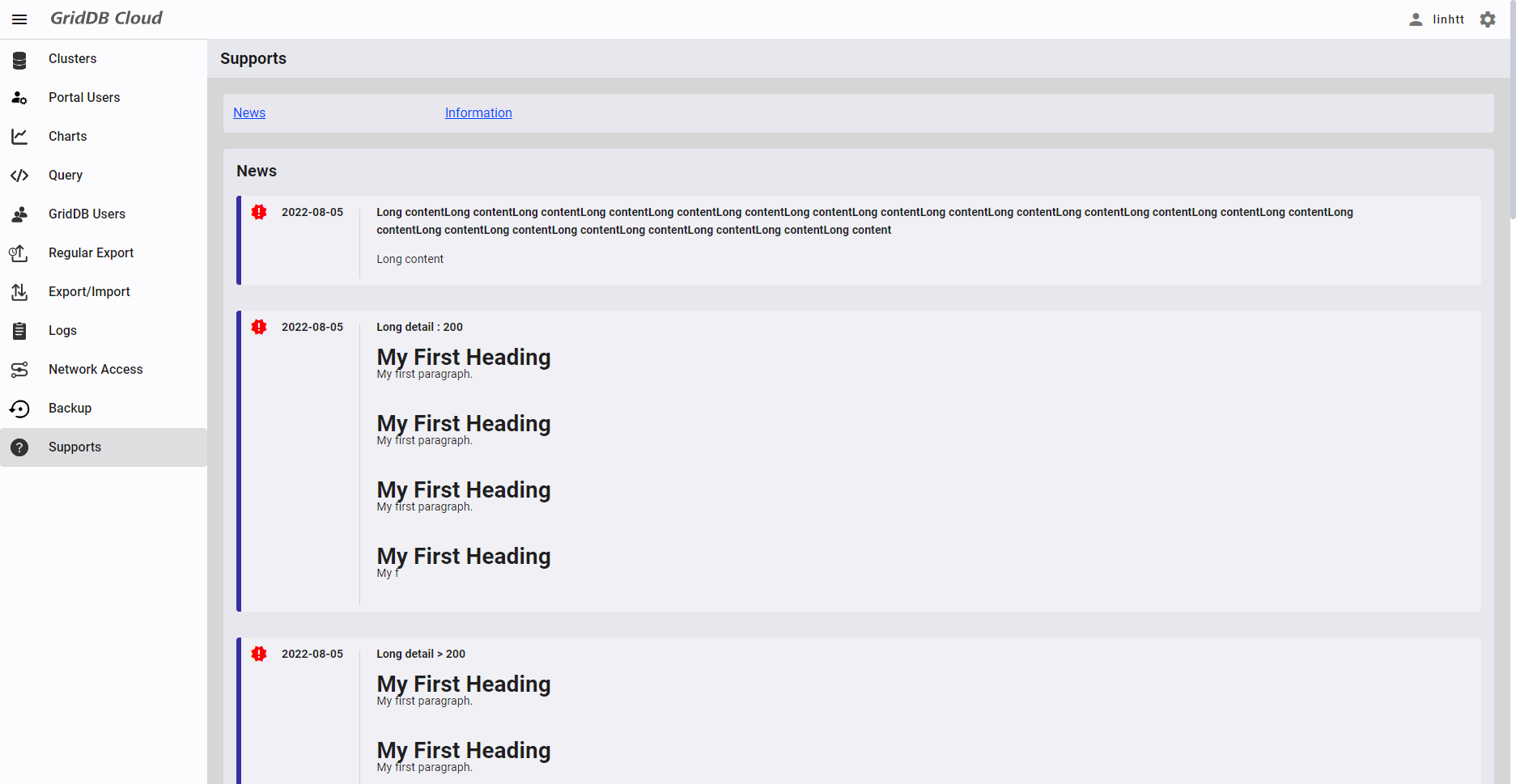Click the 'Long content' detail text

410,259
